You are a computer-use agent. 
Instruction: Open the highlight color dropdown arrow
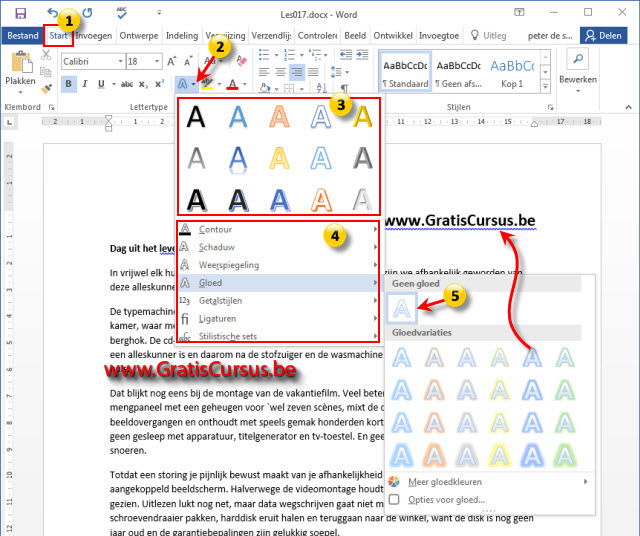click(219, 84)
